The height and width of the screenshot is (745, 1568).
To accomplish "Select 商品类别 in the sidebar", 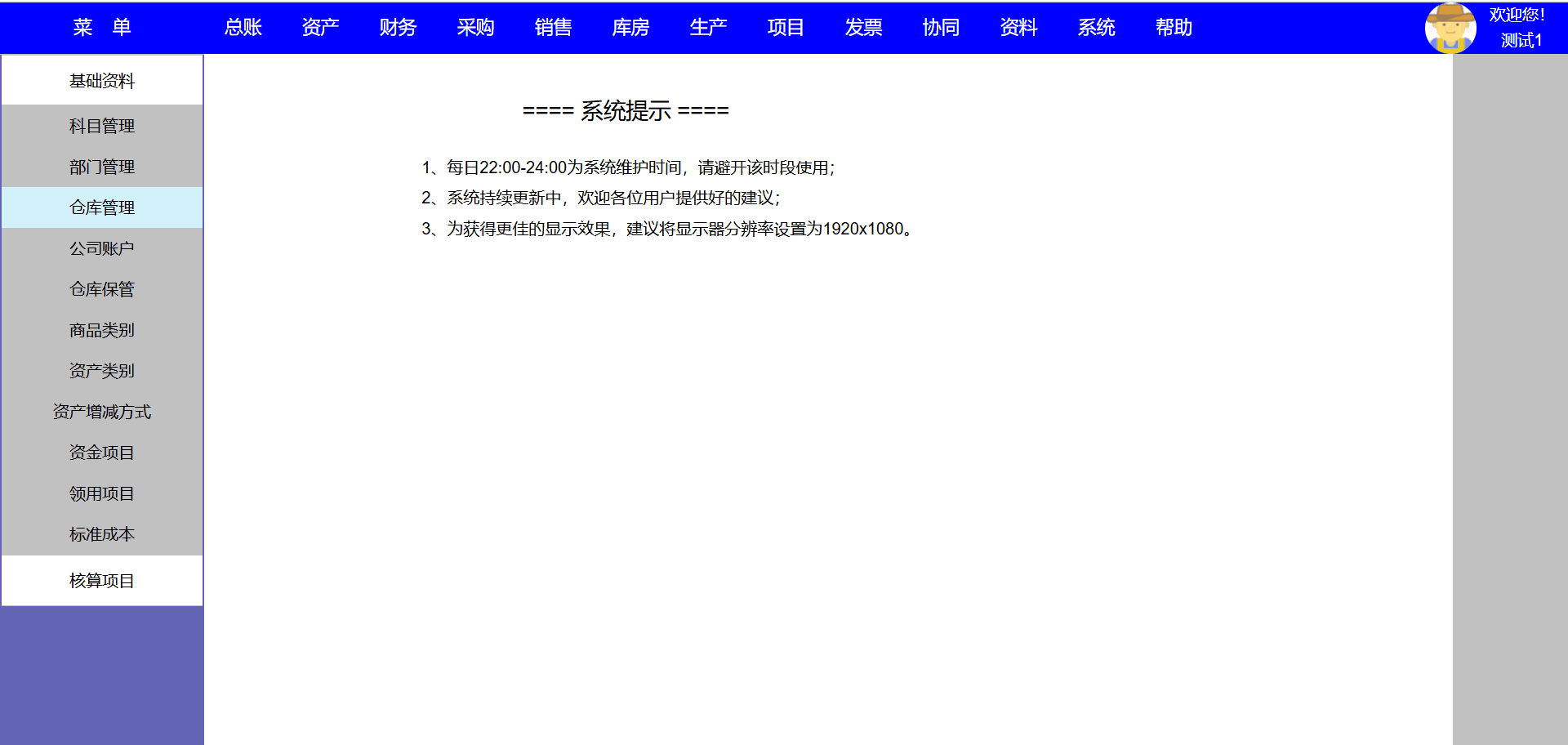I will point(102,330).
